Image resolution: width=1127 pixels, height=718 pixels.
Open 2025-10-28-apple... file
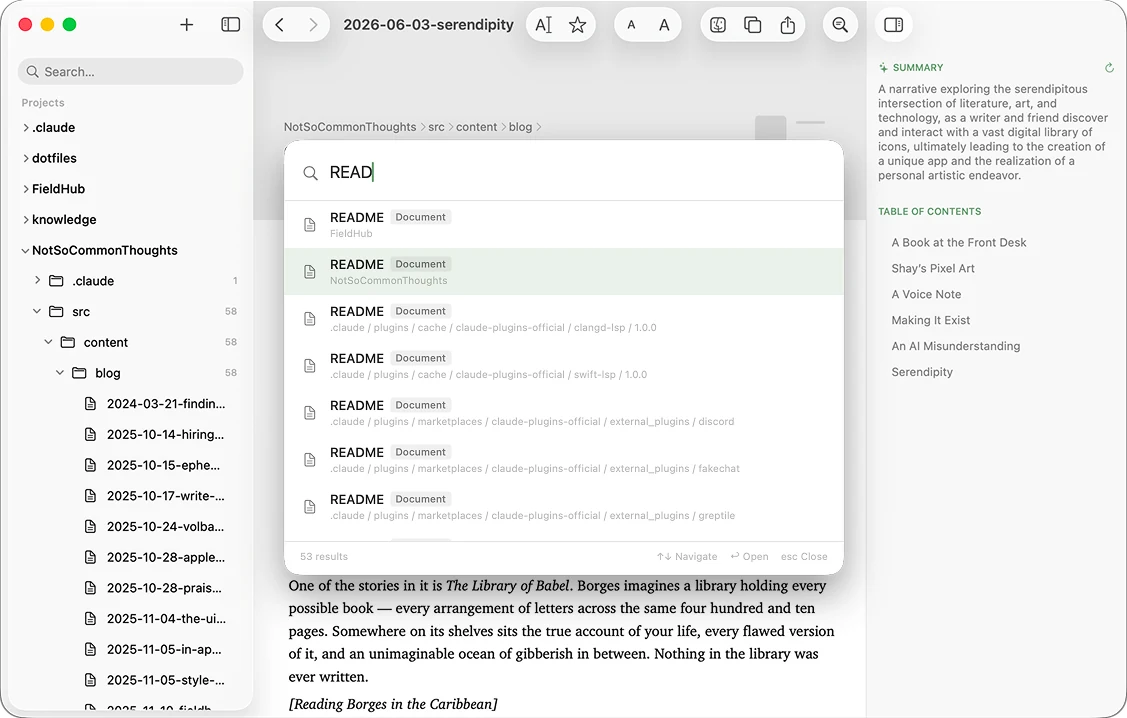[x=166, y=558]
